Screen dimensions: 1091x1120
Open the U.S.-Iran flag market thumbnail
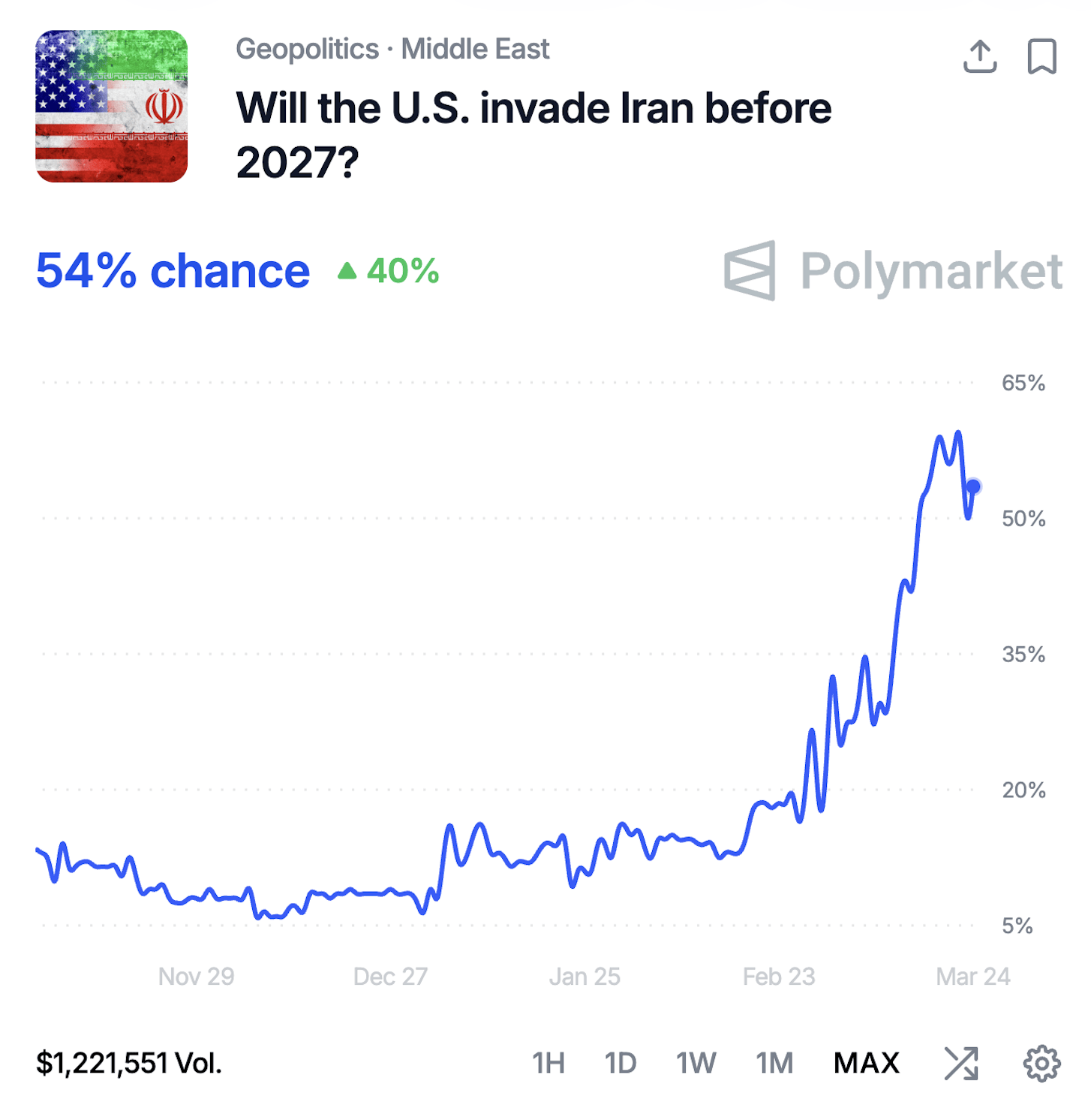coord(112,107)
